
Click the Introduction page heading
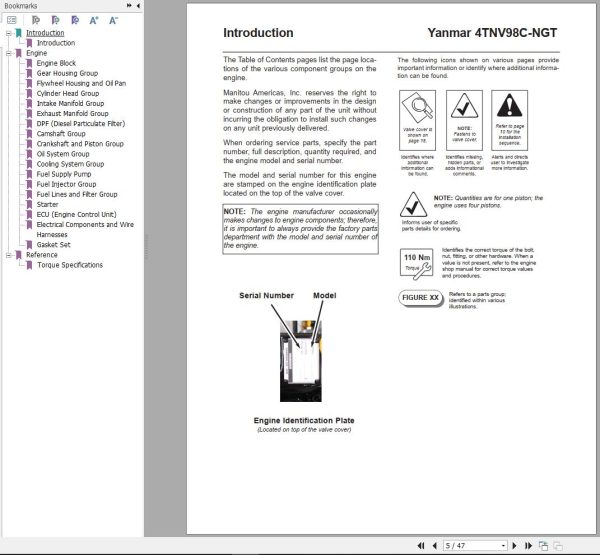(258, 33)
